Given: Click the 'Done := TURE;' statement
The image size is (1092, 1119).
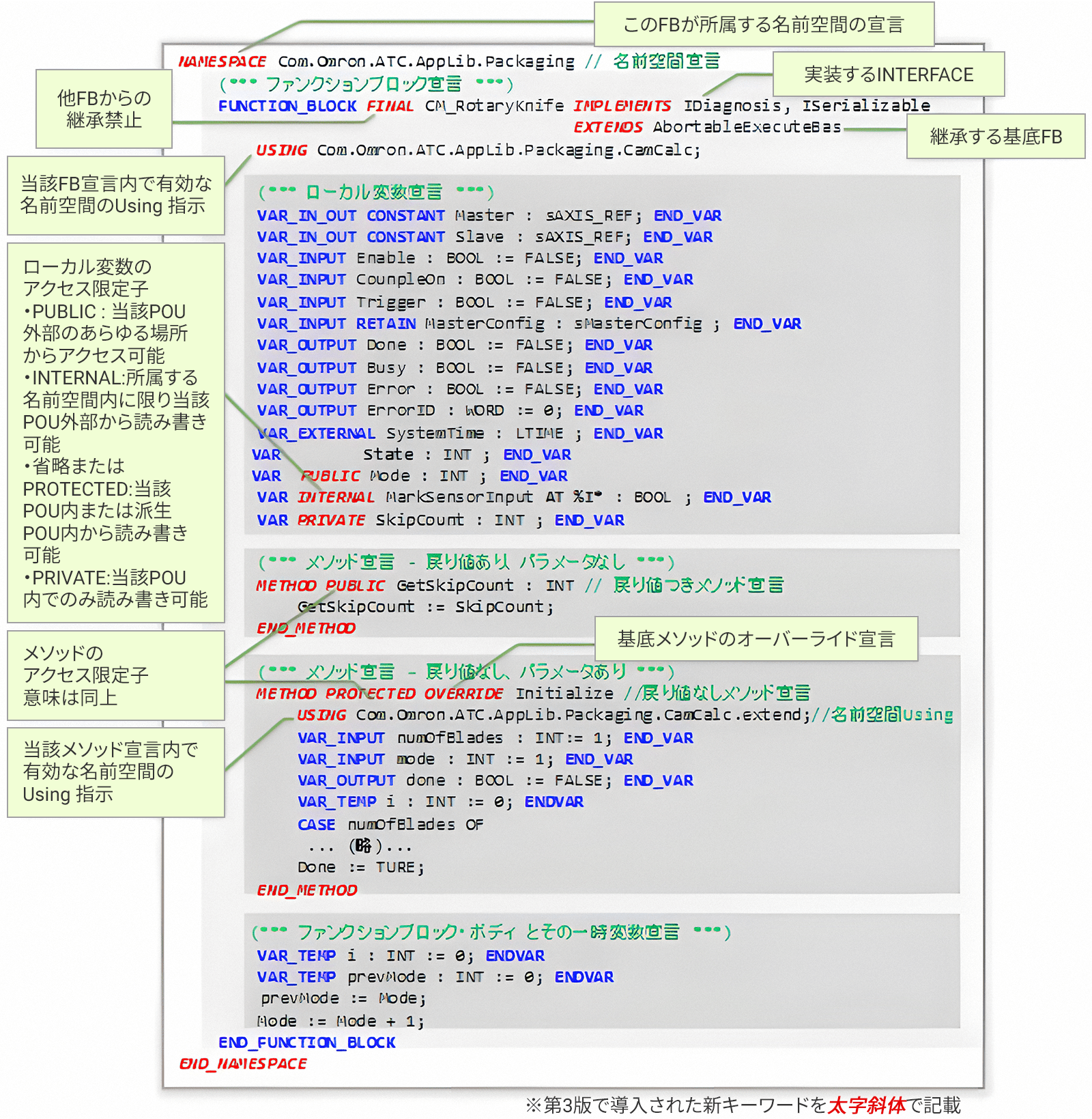Looking at the screenshot, I should (361, 867).
